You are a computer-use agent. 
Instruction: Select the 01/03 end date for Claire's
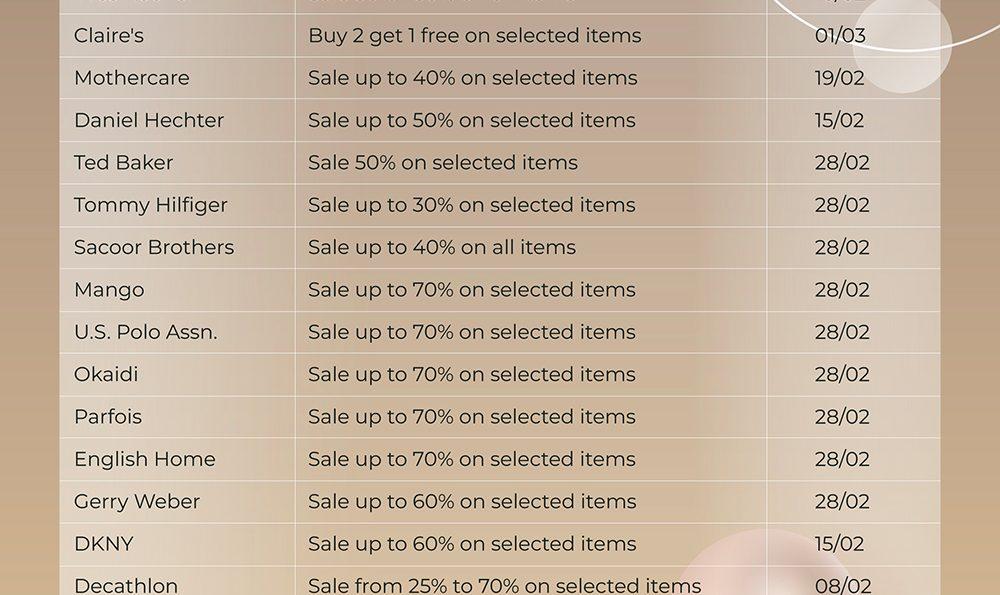pos(840,36)
